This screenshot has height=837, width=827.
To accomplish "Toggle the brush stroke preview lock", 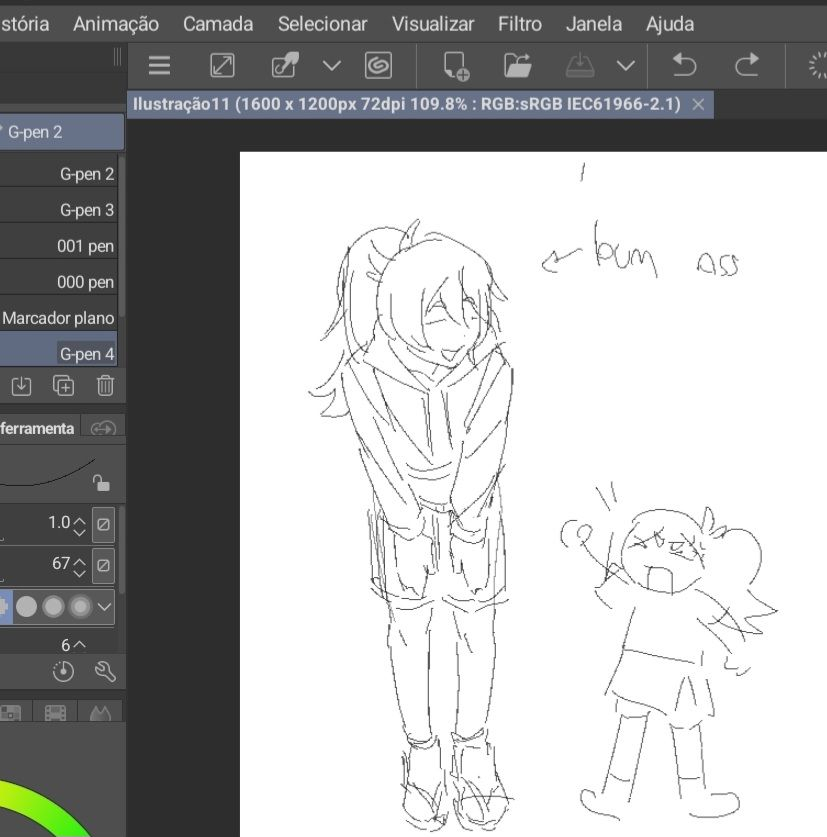I will [100, 483].
